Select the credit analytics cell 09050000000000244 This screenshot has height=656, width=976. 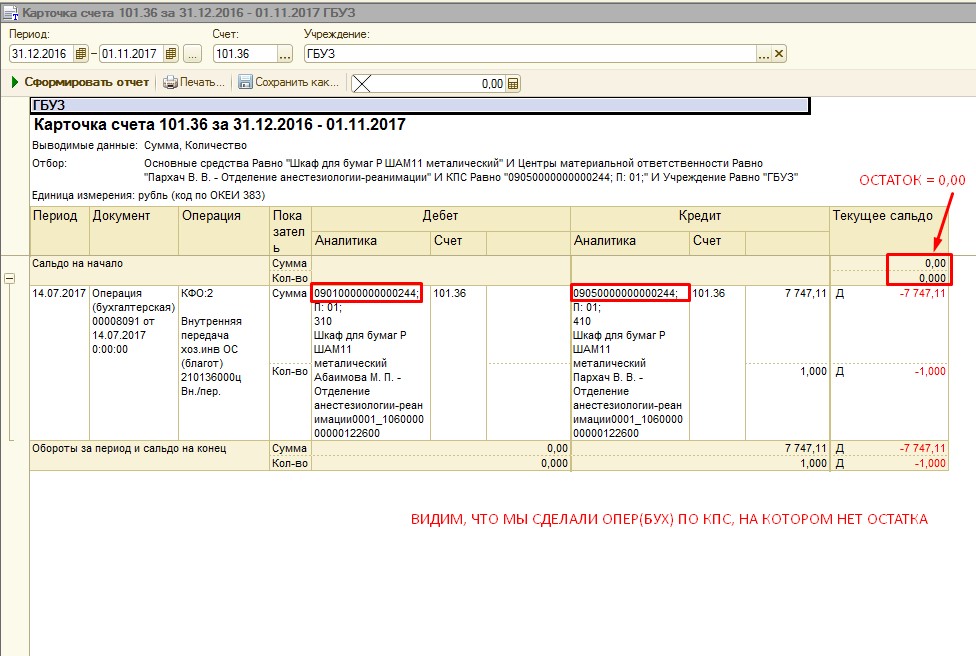coord(629,292)
